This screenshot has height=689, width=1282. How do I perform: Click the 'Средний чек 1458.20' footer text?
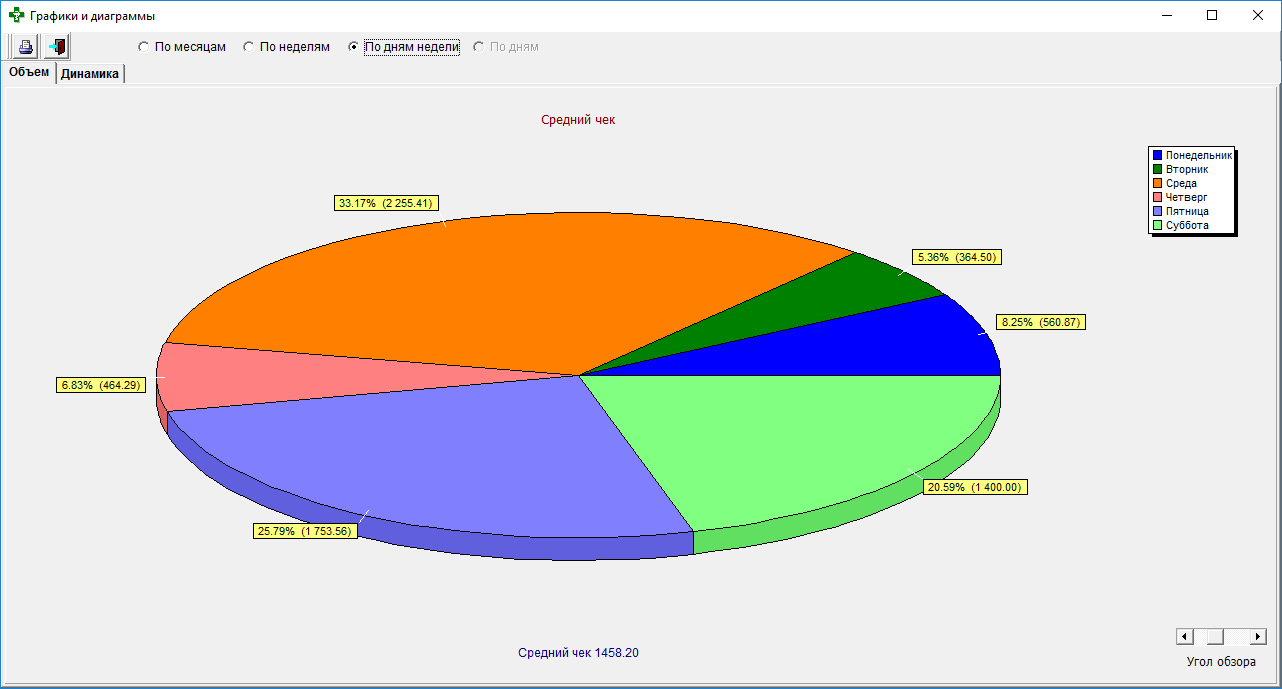pyautogui.click(x=578, y=653)
